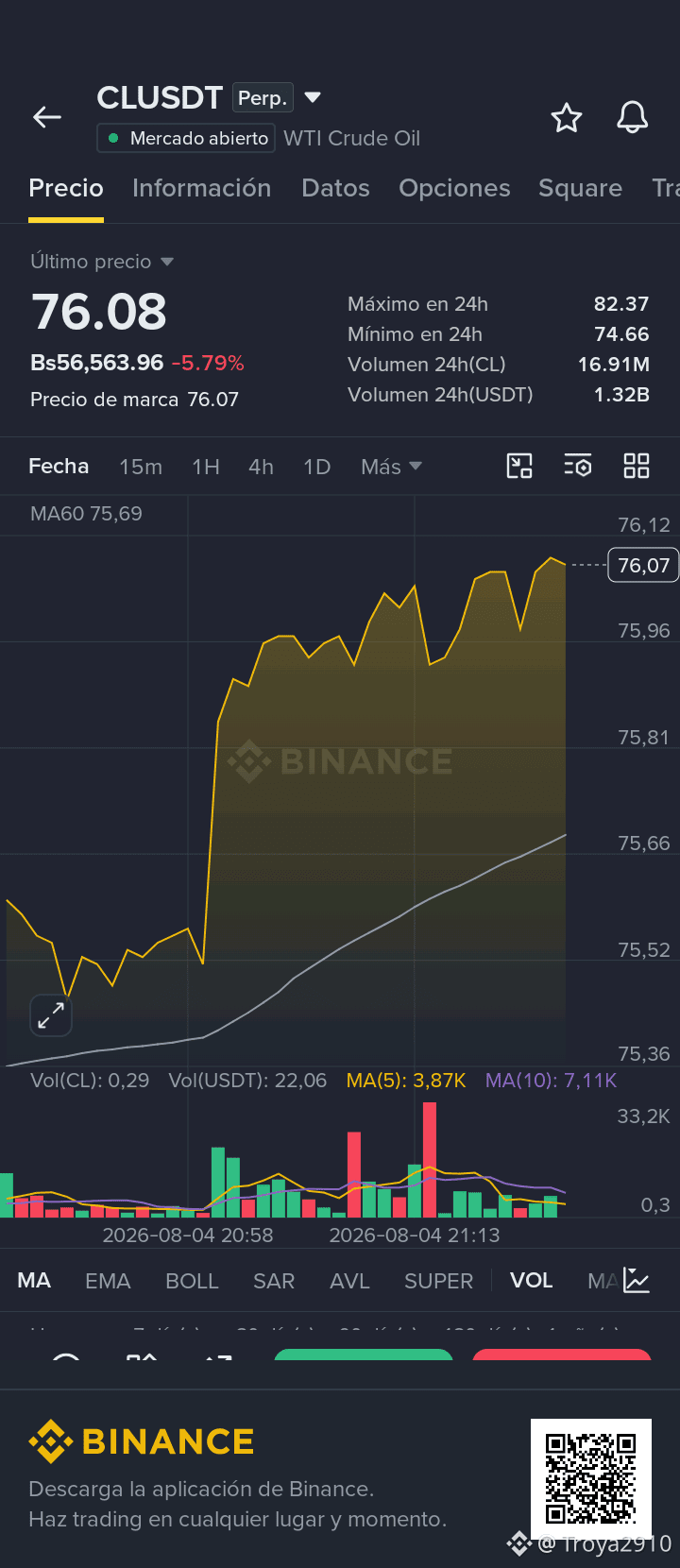680x1568 pixels.
Task: Tap the MA(10): 7,11K volume label
Action: click(x=551, y=1081)
